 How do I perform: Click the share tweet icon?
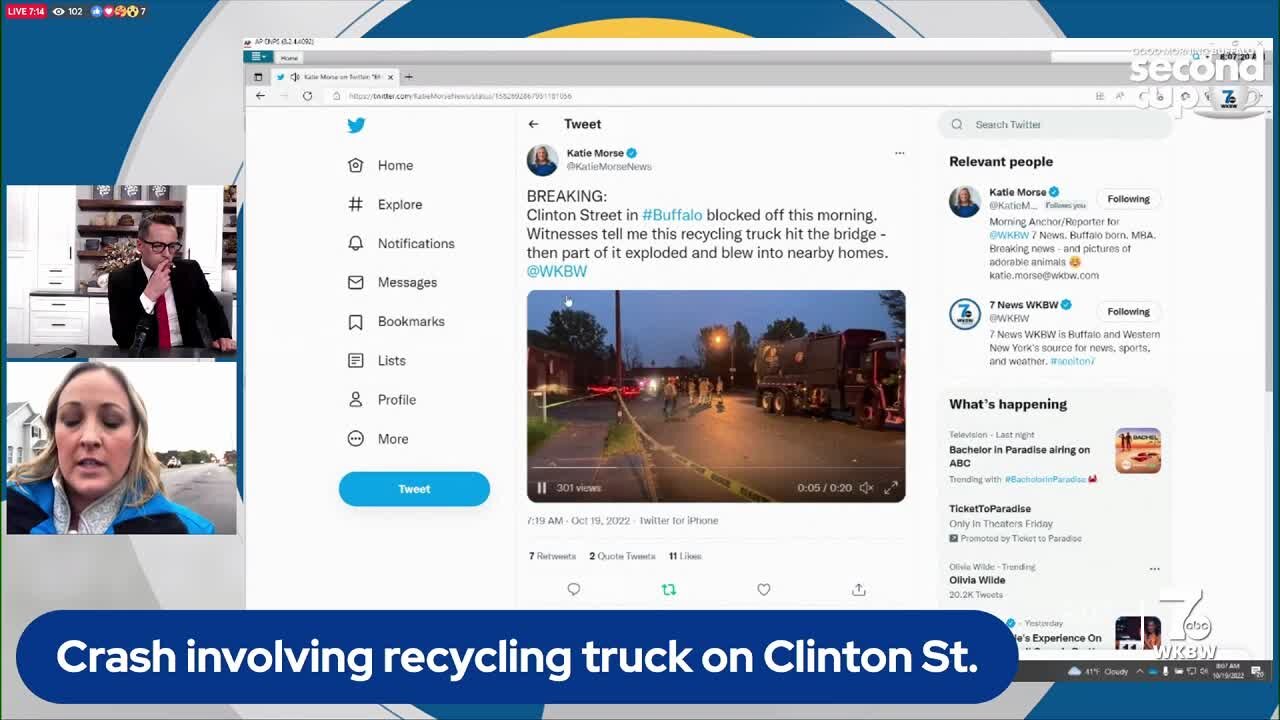tap(859, 590)
